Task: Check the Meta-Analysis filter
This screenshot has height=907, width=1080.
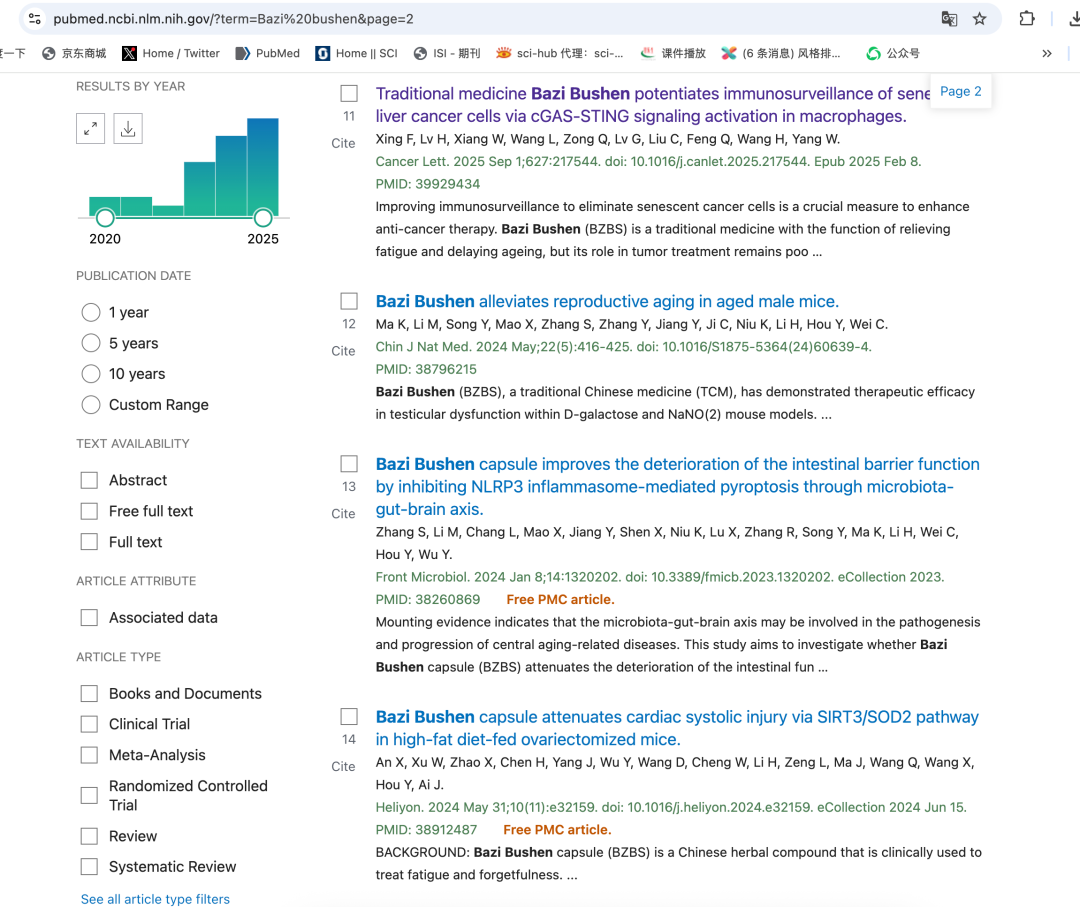Action: coord(90,755)
